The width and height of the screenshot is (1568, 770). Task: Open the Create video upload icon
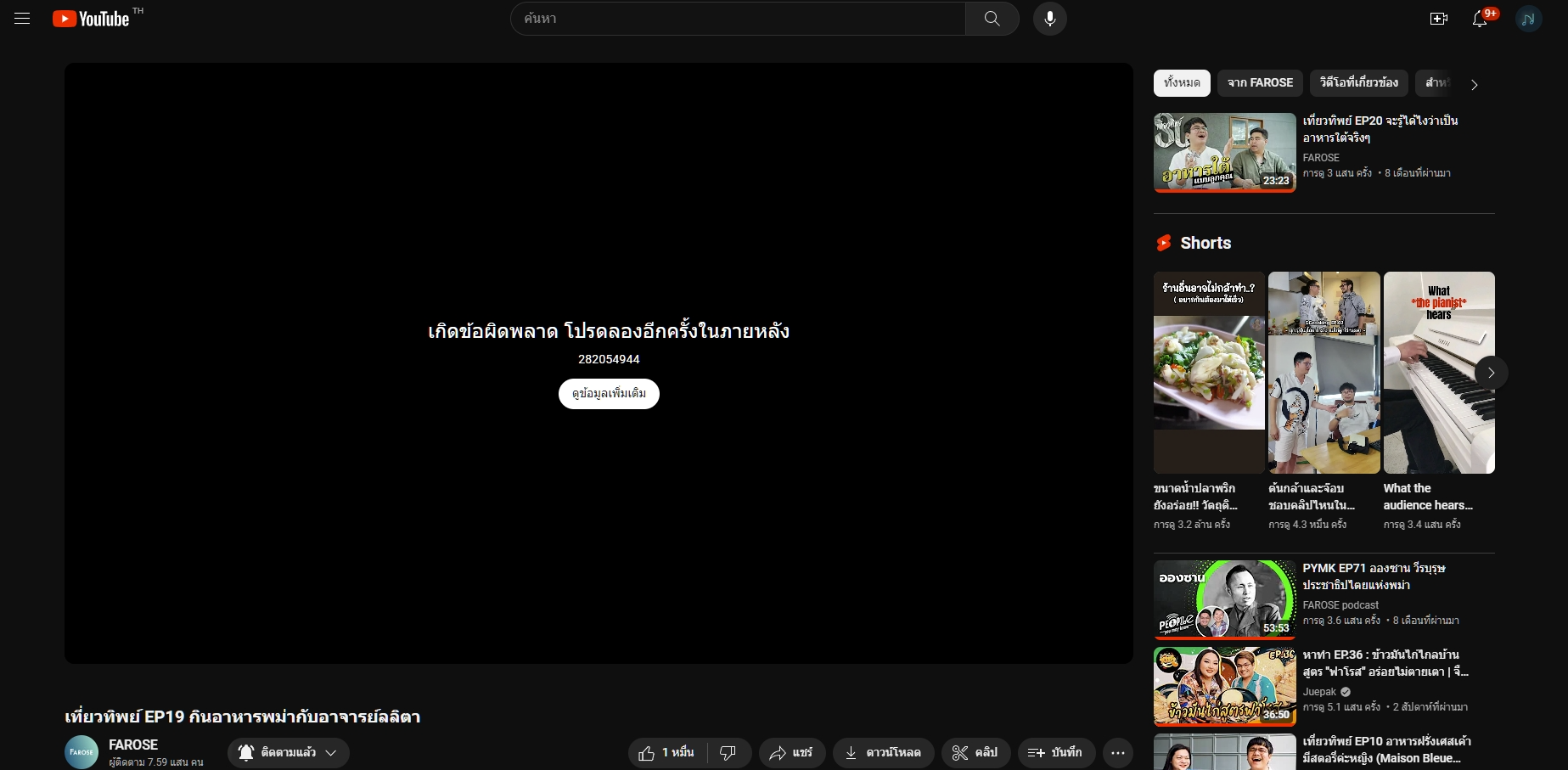click(1439, 18)
